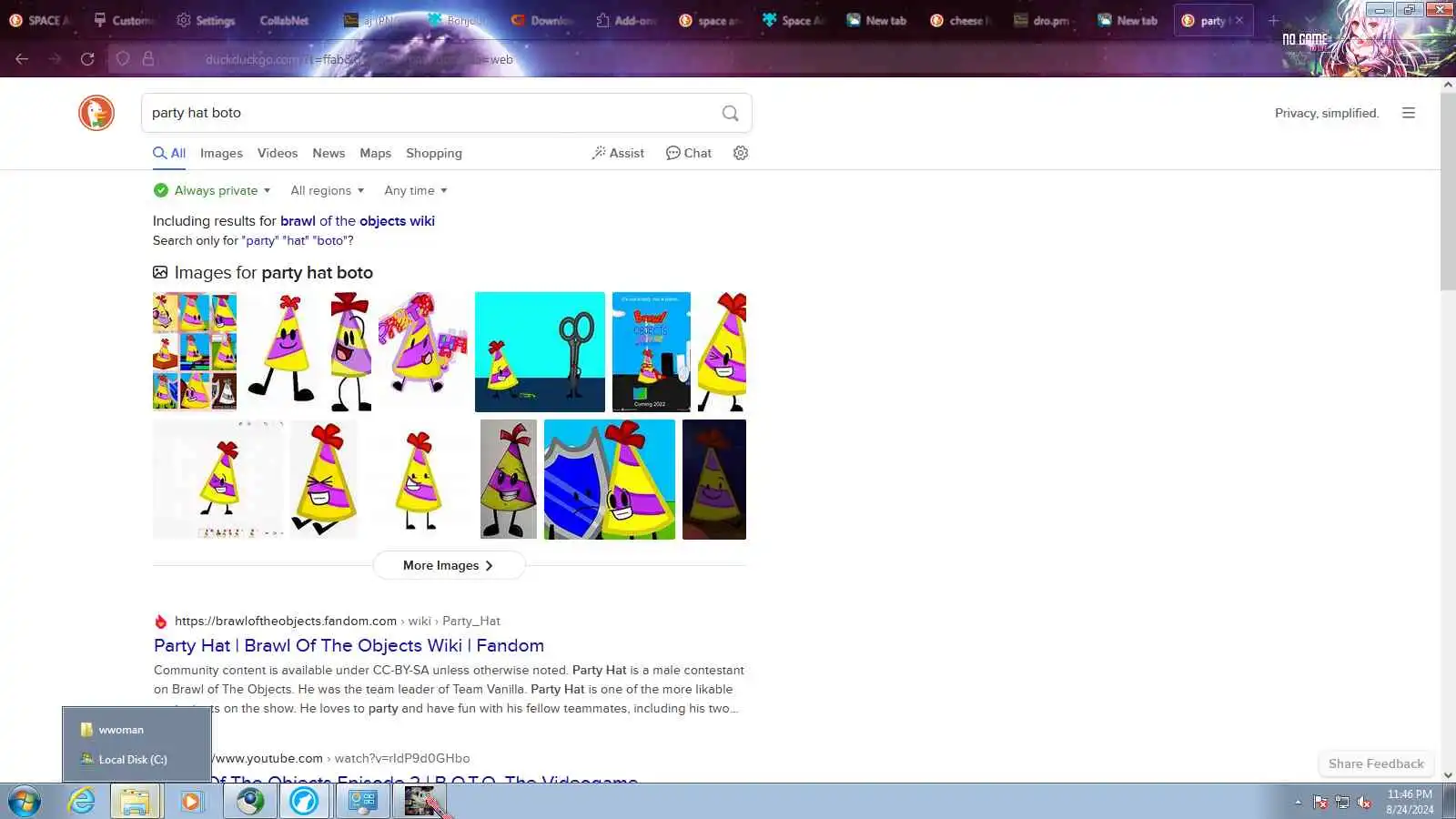Switch to the Images search tab
Viewport: 1456px width, 819px height.
(x=221, y=153)
